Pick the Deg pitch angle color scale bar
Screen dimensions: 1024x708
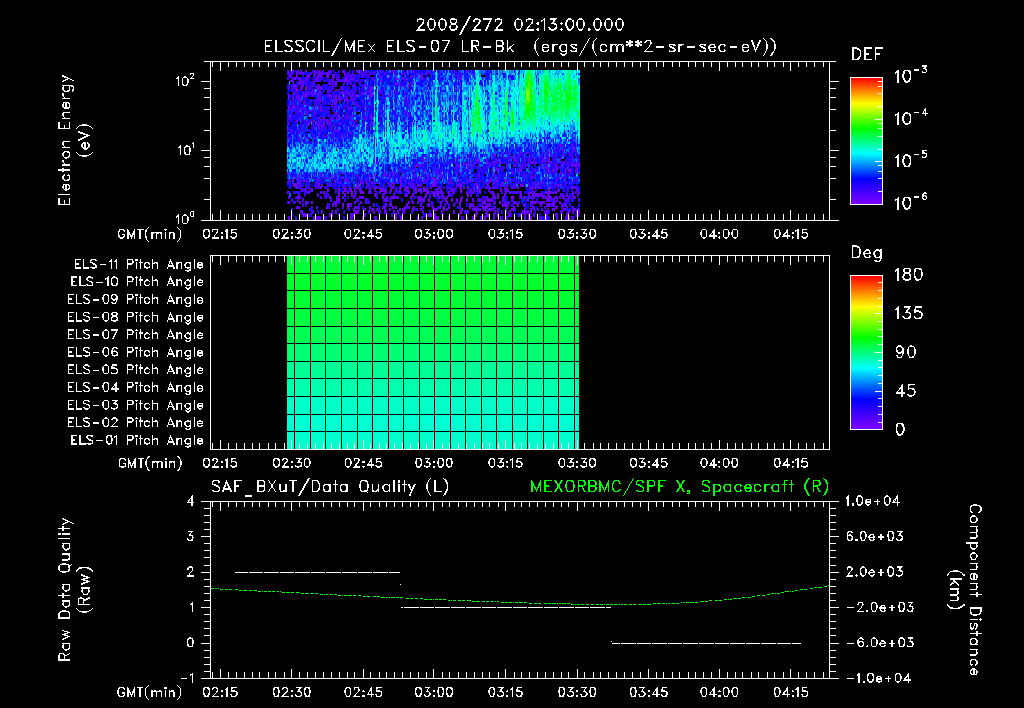866,352
